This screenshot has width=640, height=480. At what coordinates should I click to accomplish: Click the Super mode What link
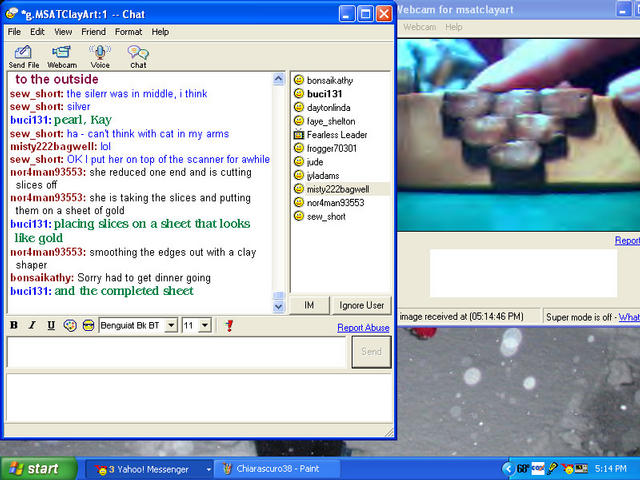629,317
